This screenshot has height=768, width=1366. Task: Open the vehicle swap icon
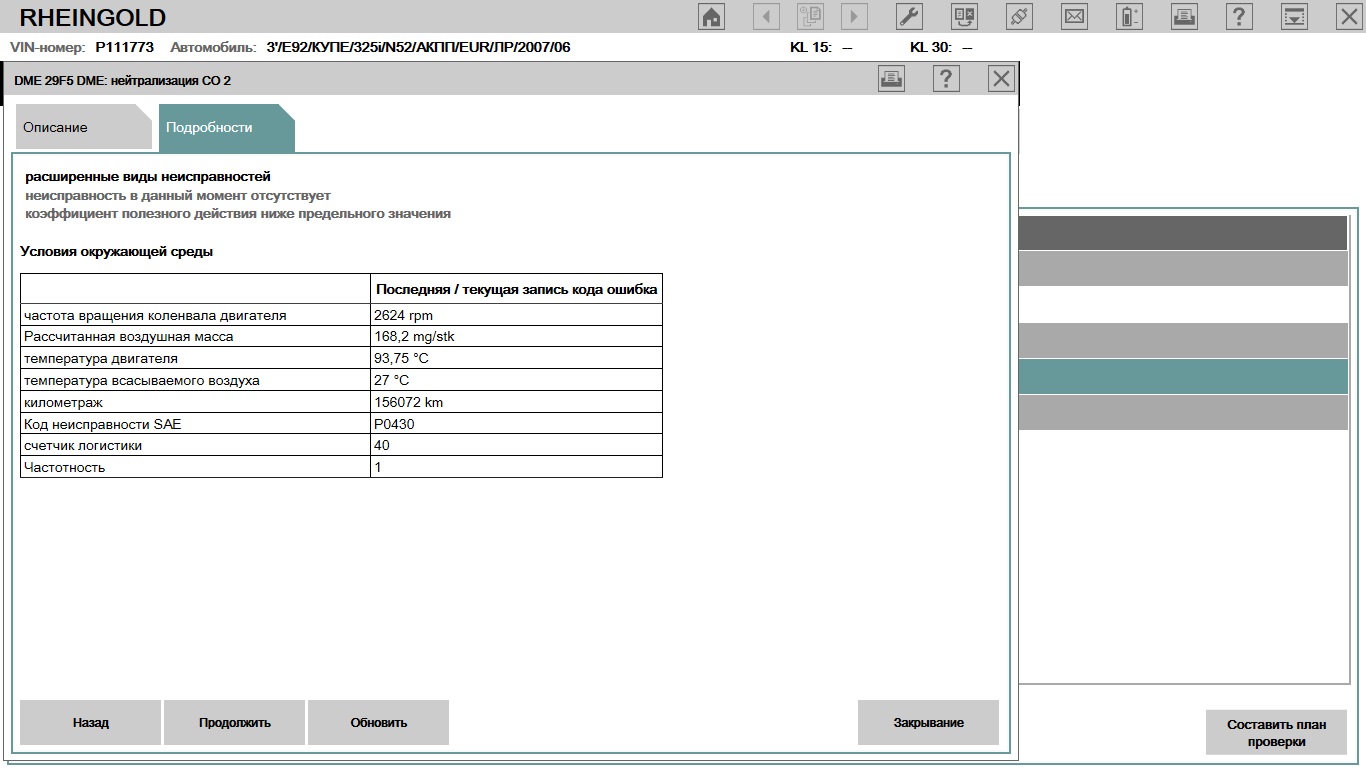[964, 16]
